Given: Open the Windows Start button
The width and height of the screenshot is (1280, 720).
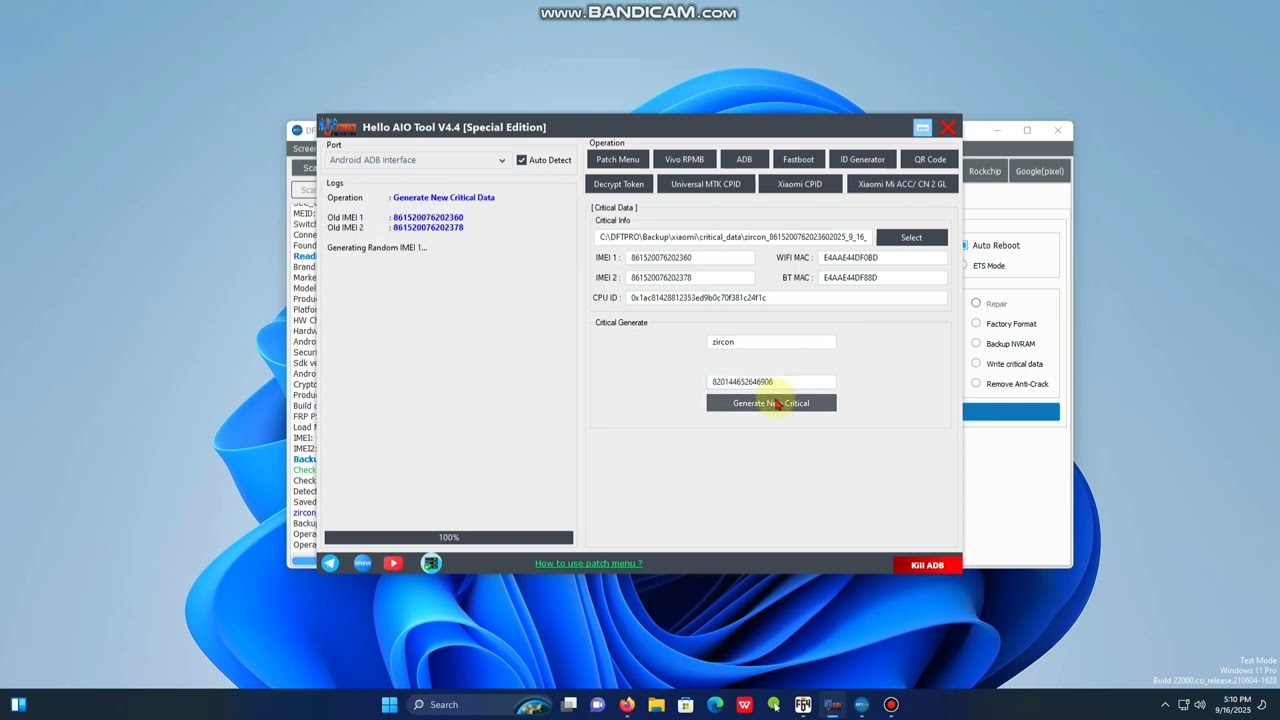Looking at the screenshot, I should click(x=389, y=704).
